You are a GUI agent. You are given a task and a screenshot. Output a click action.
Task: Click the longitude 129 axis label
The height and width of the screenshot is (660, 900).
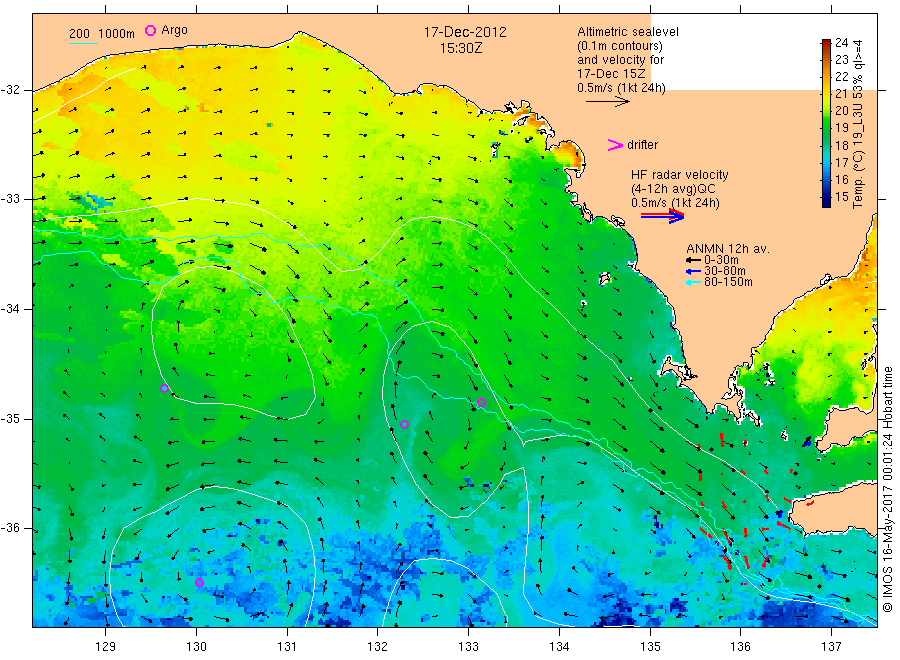click(x=106, y=646)
